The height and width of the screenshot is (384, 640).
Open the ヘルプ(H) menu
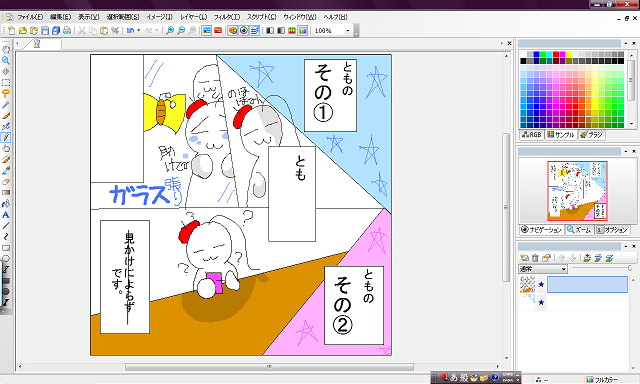pos(336,17)
